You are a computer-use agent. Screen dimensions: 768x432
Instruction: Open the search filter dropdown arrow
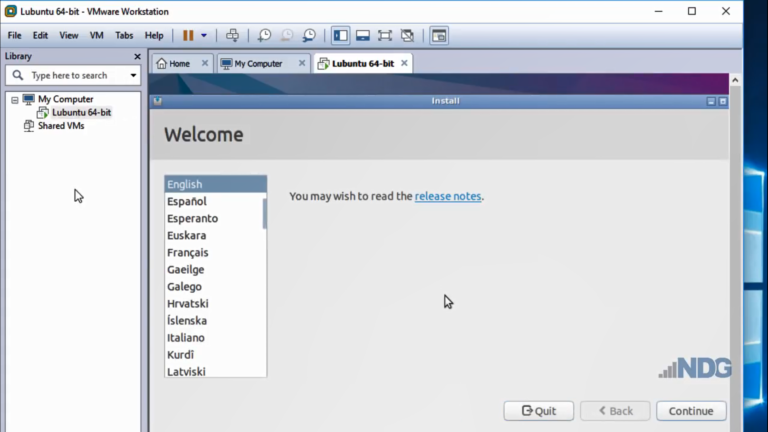click(x=133, y=75)
